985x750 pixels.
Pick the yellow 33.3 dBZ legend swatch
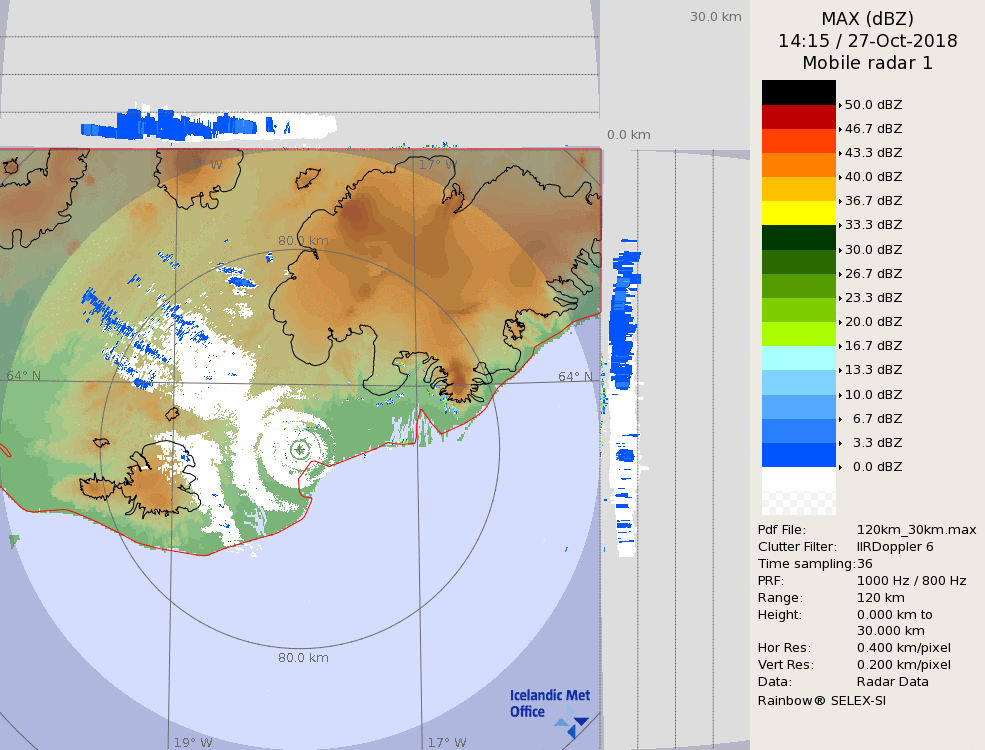point(798,213)
